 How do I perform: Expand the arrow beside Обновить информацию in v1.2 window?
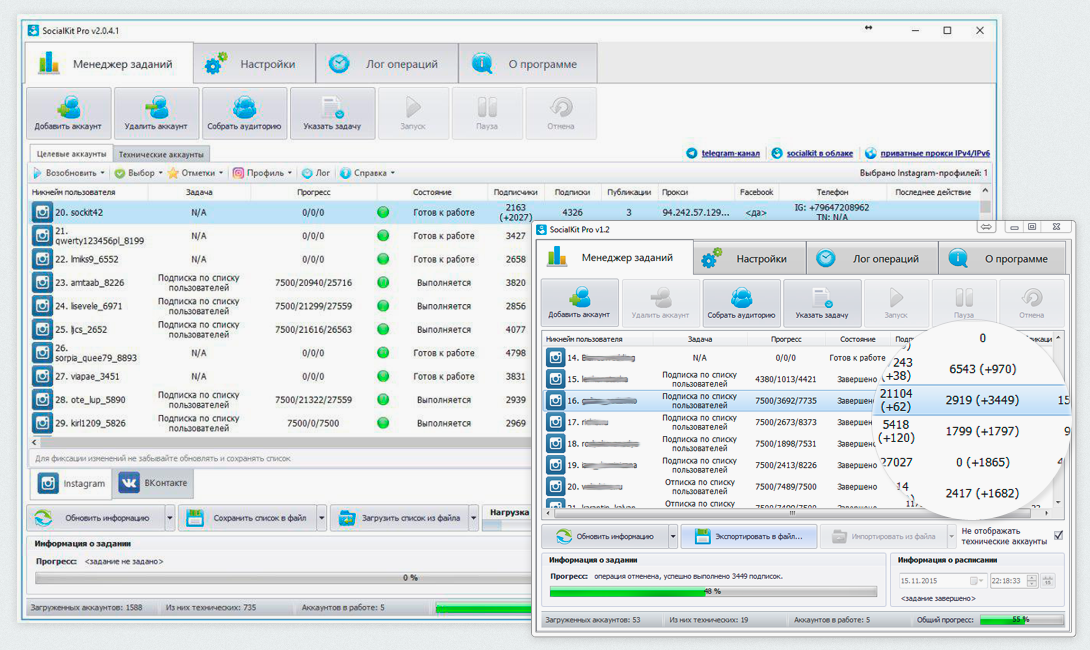click(x=672, y=537)
